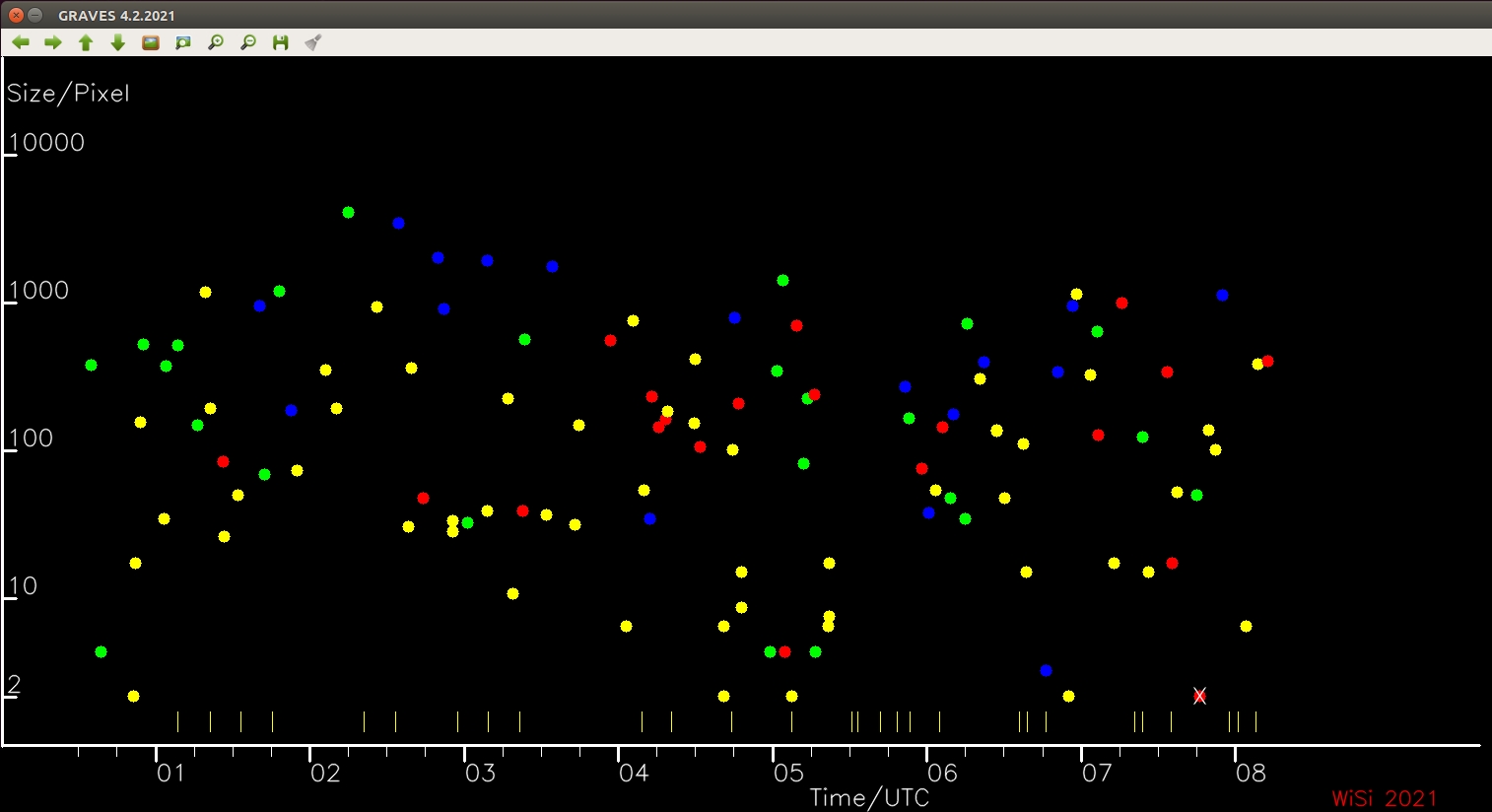Click the latest red data point after 08

point(1267,361)
